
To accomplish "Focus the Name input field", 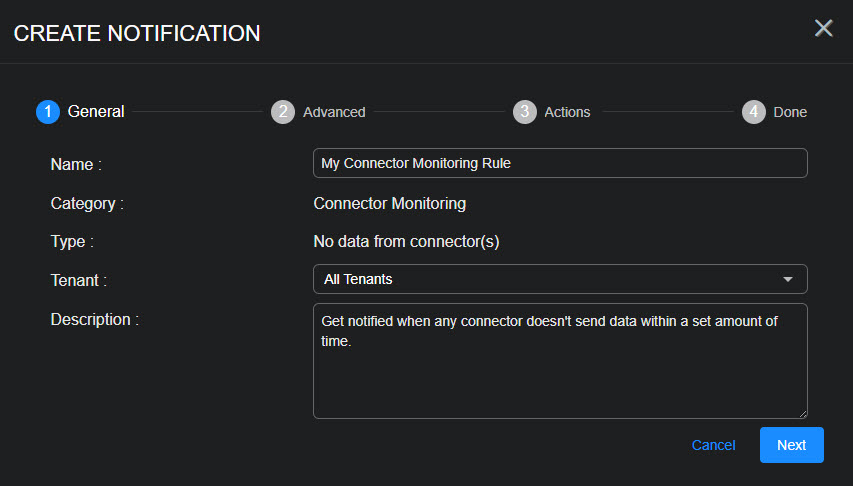I will [x=560, y=163].
